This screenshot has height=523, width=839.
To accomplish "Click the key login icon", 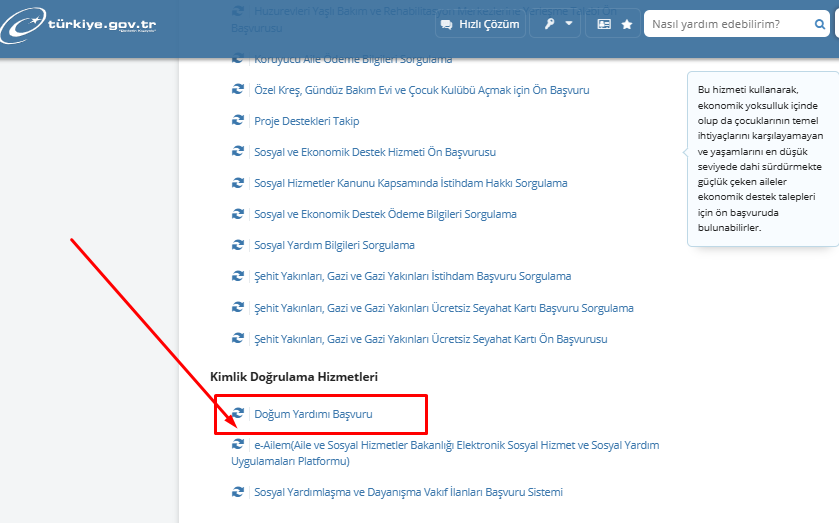I will 550,24.
